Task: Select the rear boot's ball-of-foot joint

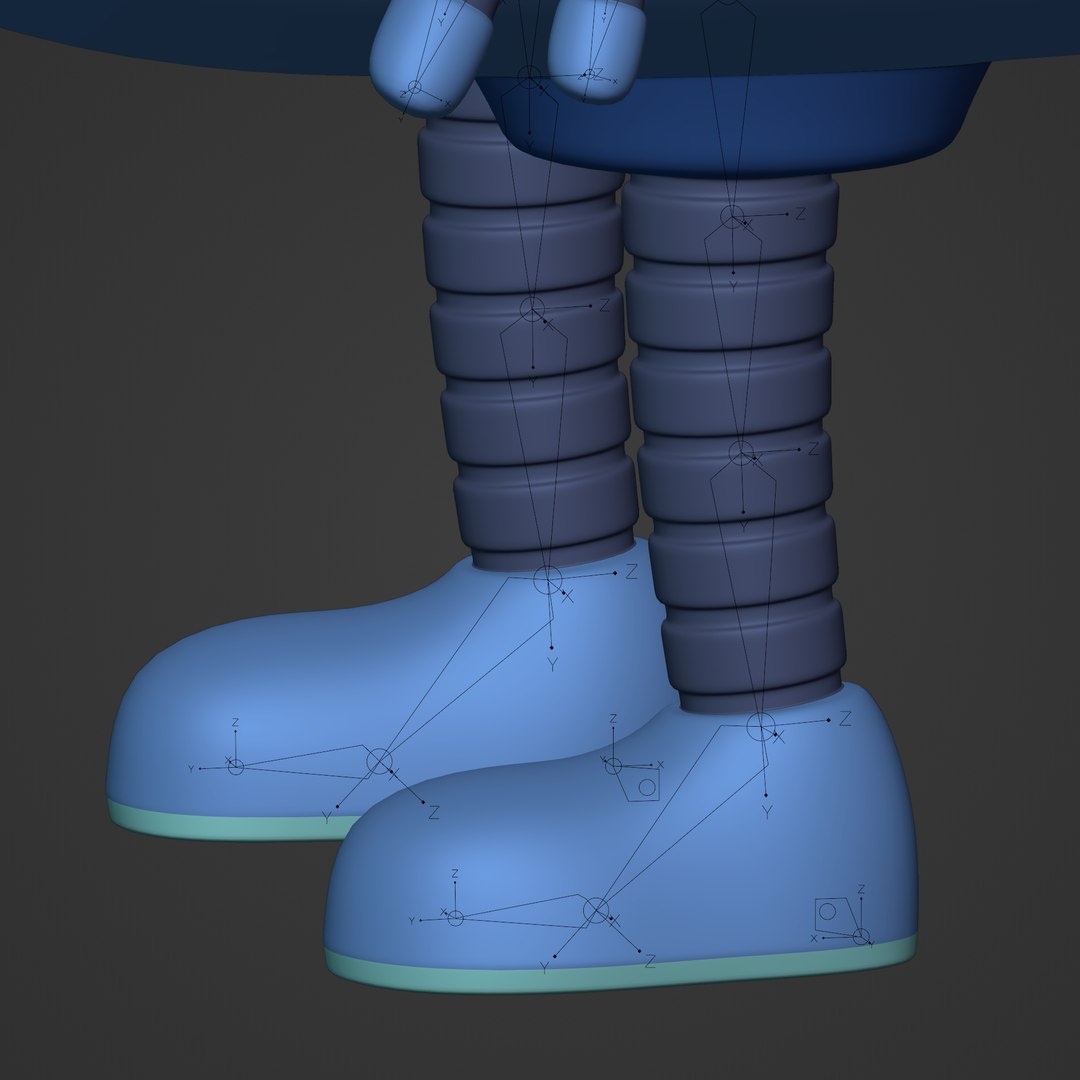Action: [379, 761]
